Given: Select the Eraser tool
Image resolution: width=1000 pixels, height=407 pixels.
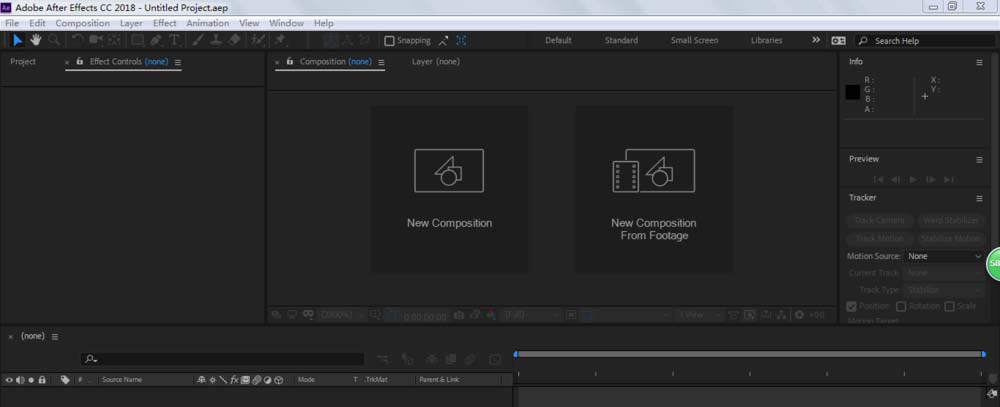Looking at the screenshot, I should coord(234,40).
